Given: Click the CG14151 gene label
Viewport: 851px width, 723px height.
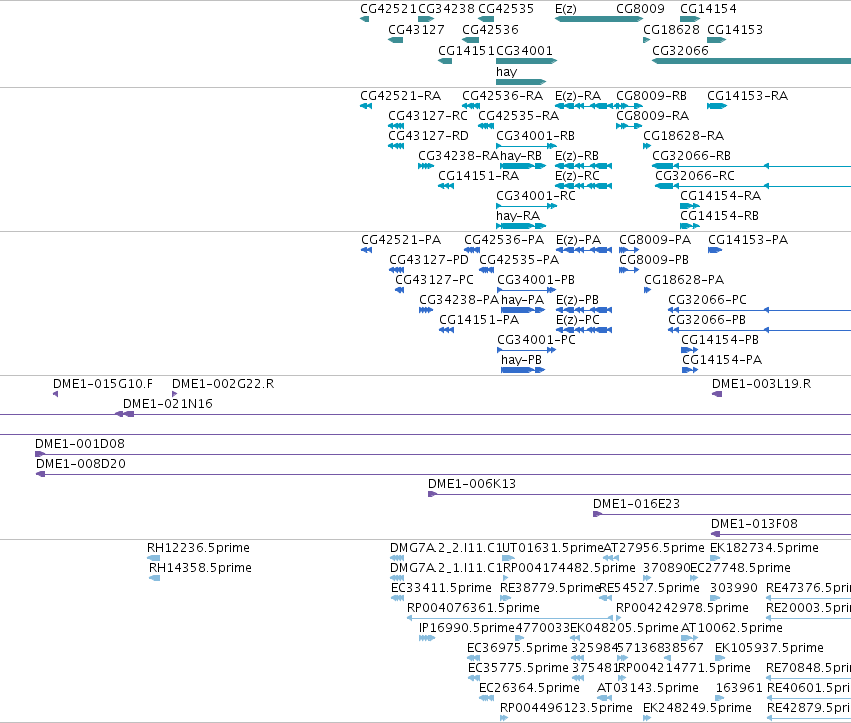Looking at the screenshot, I should pos(466,50).
